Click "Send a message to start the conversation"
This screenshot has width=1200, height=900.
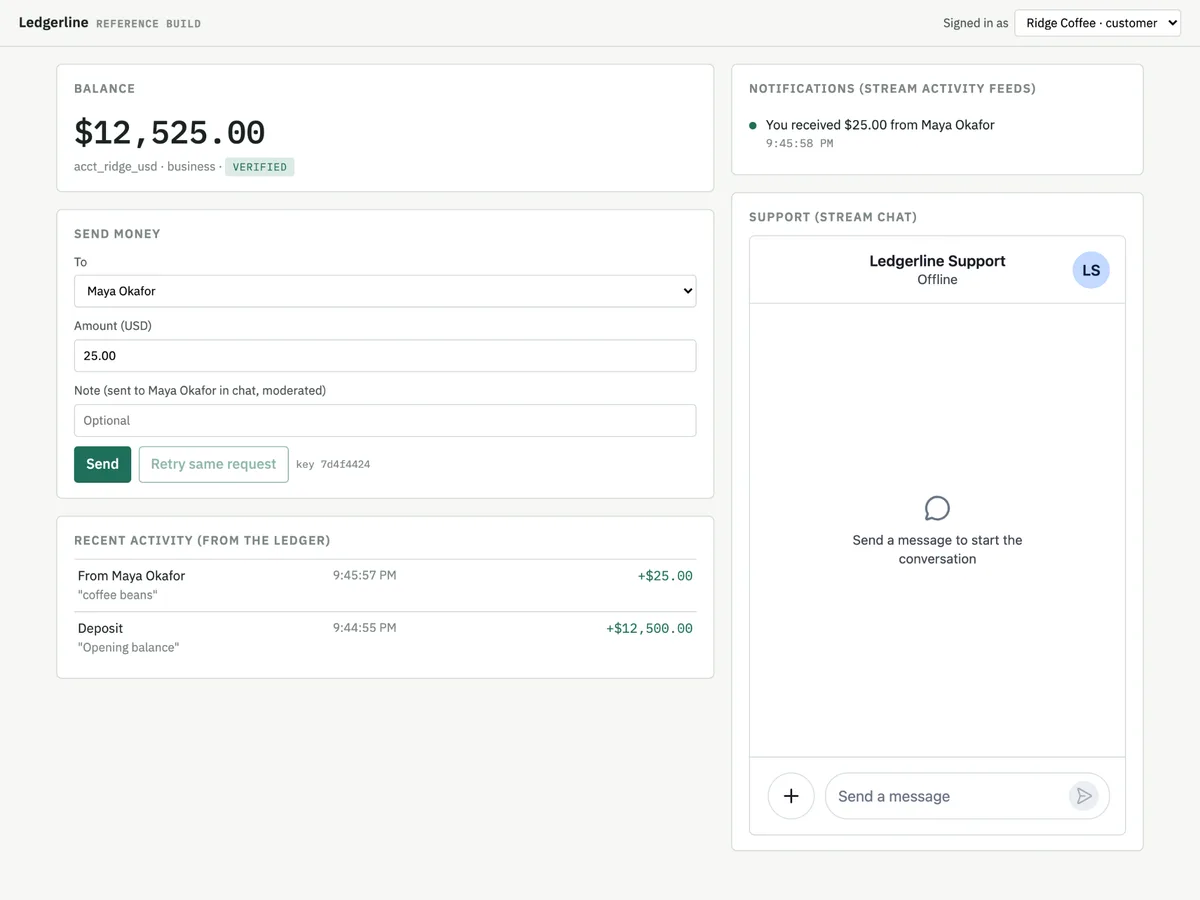pos(937,549)
